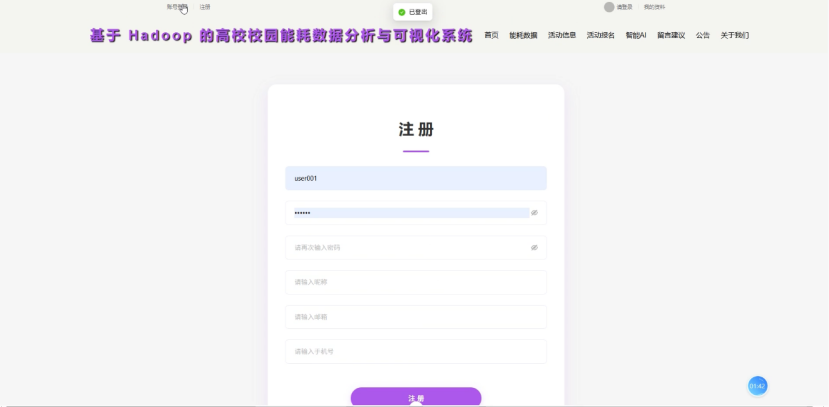Open the 关于我们 menu item
Image resolution: width=829 pixels, height=407 pixels.
tap(734, 35)
